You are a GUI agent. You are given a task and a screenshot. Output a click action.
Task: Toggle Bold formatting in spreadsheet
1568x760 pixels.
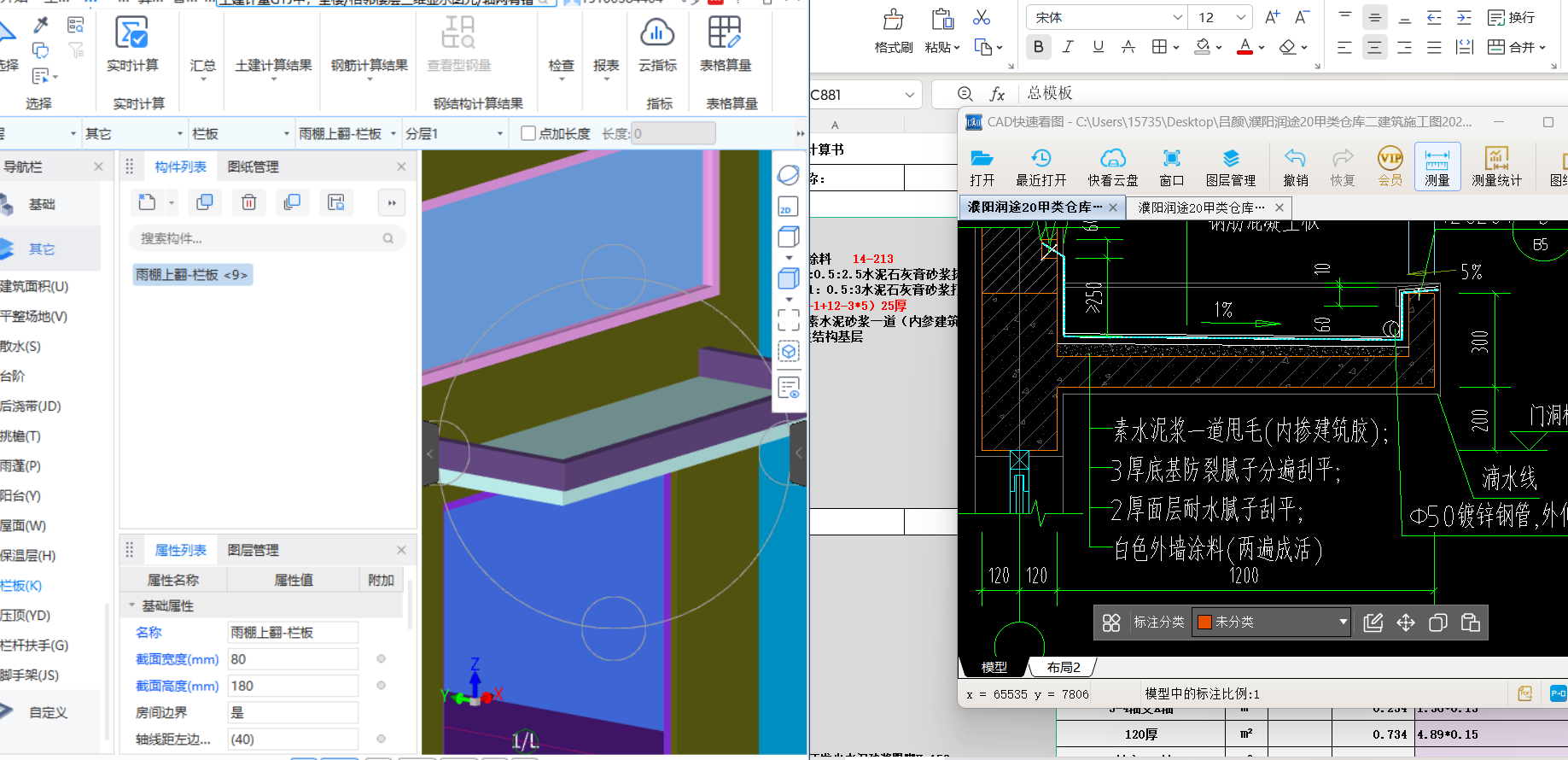click(x=1039, y=47)
